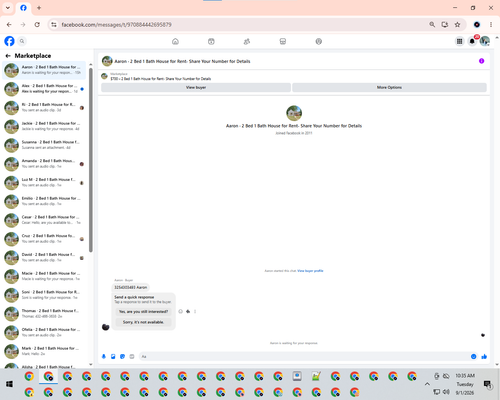Open the Facebook apps grid menu
Screen dimensions: 500x400
pyautogui.click(x=459, y=41)
